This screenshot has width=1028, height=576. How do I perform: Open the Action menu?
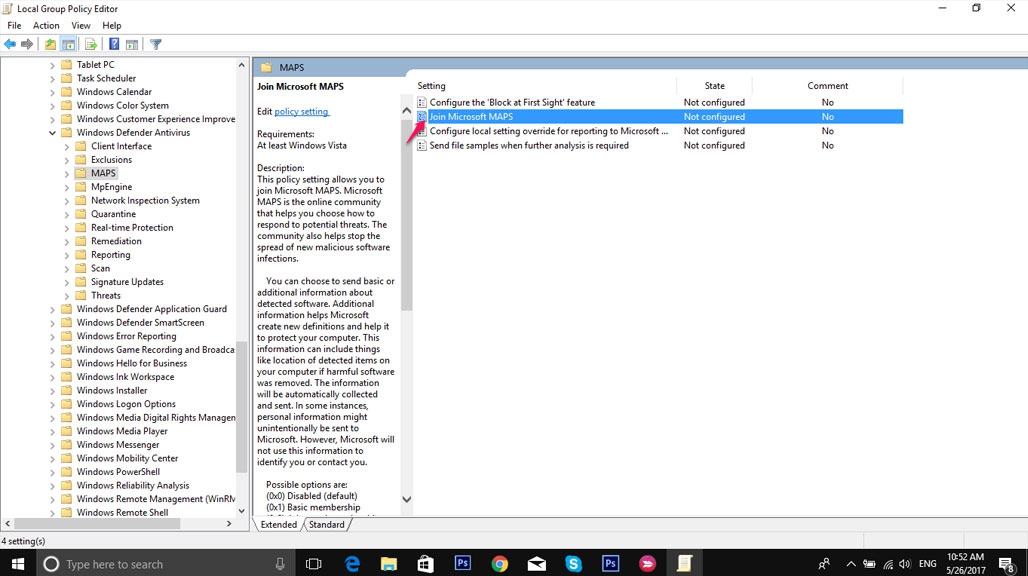[46, 25]
